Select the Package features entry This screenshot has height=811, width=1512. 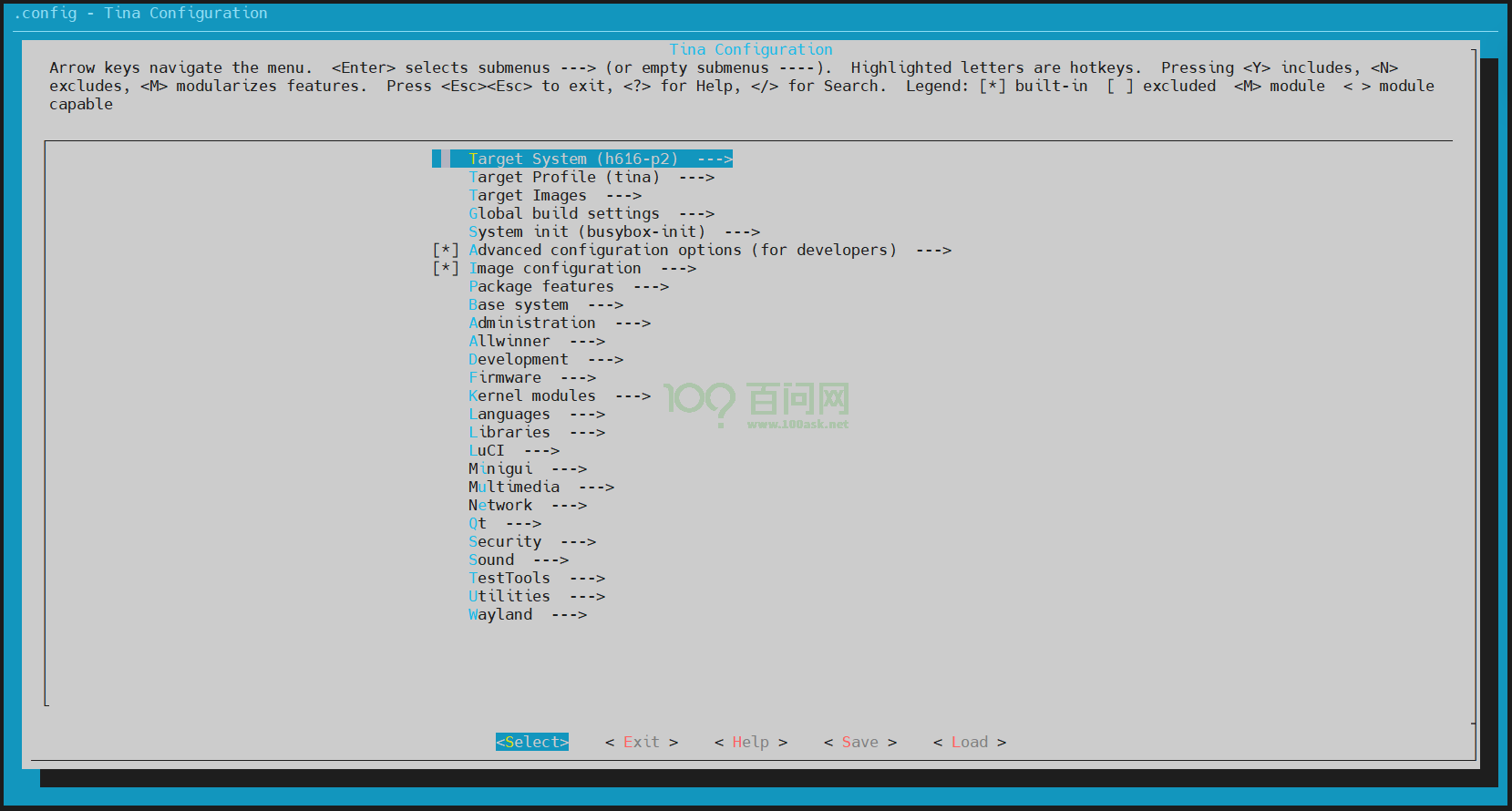click(540, 286)
